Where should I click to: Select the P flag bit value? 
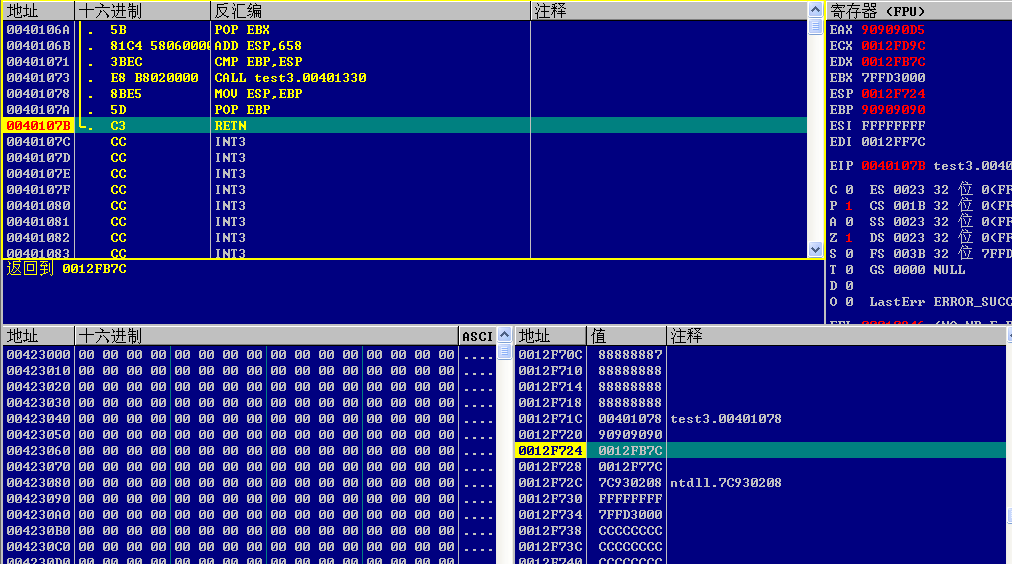tap(849, 206)
